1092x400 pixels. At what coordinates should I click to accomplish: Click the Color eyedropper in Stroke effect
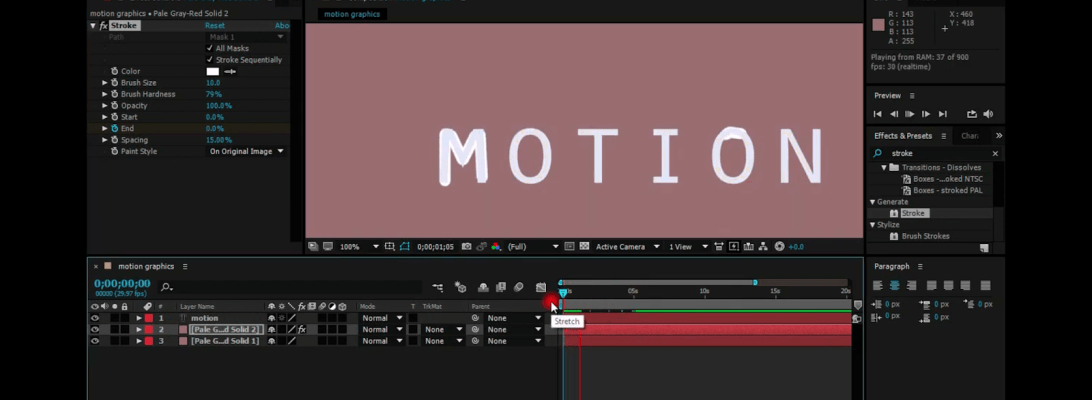(x=230, y=71)
